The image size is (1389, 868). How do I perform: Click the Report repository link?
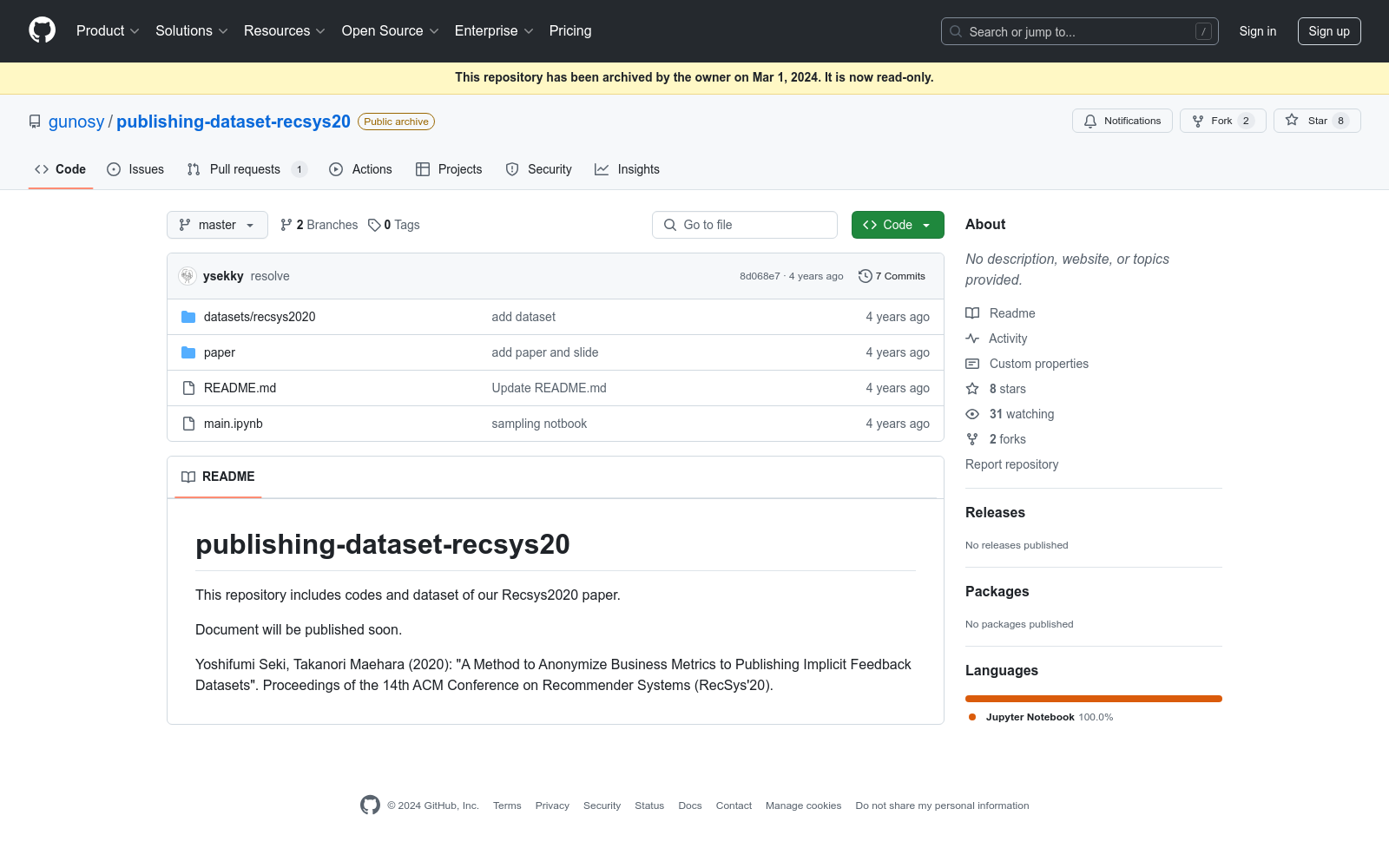pos(1011,464)
